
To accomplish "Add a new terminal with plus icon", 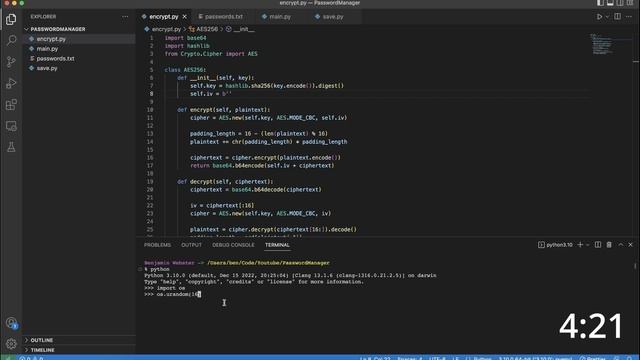I will [580, 244].
